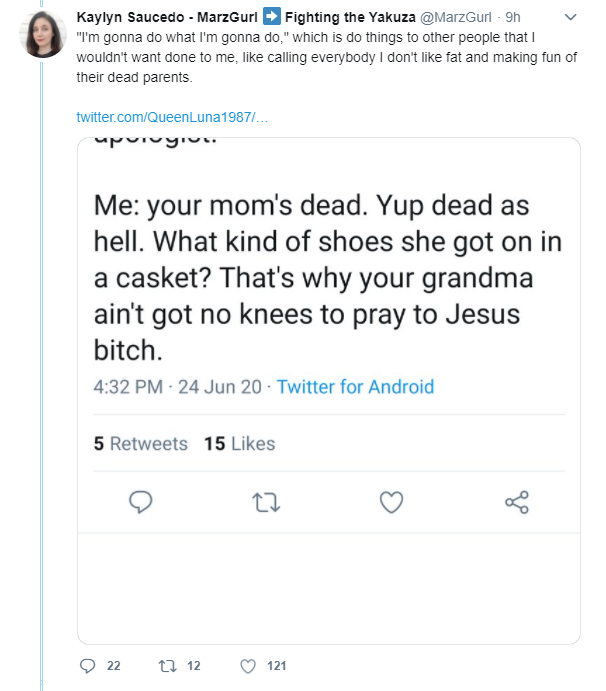Click the retweet icon with 12 retweets
This screenshot has width=606, height=691.
(x=167, y=665)
